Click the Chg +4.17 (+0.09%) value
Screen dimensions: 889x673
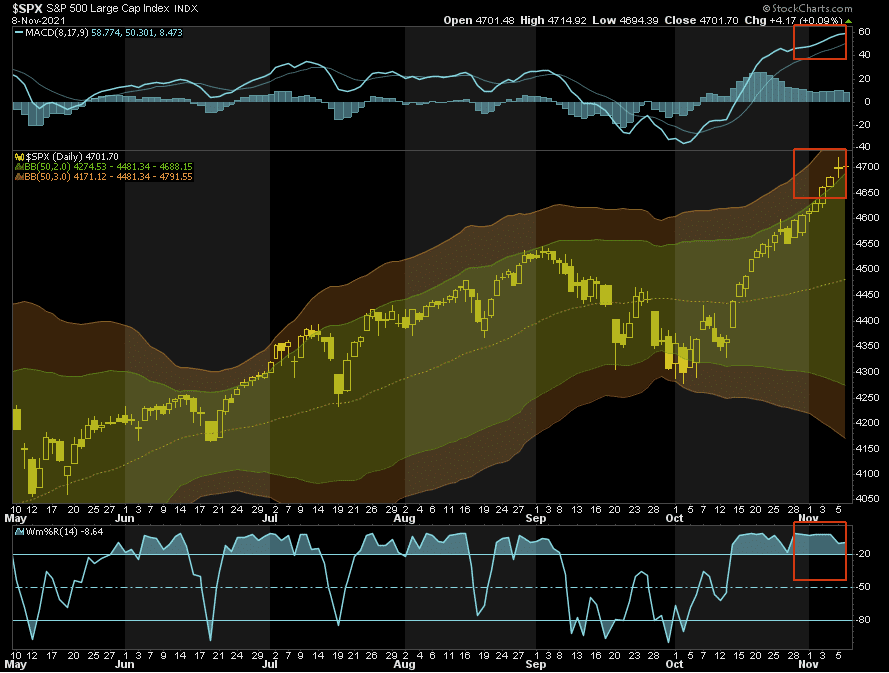(793, 20)
